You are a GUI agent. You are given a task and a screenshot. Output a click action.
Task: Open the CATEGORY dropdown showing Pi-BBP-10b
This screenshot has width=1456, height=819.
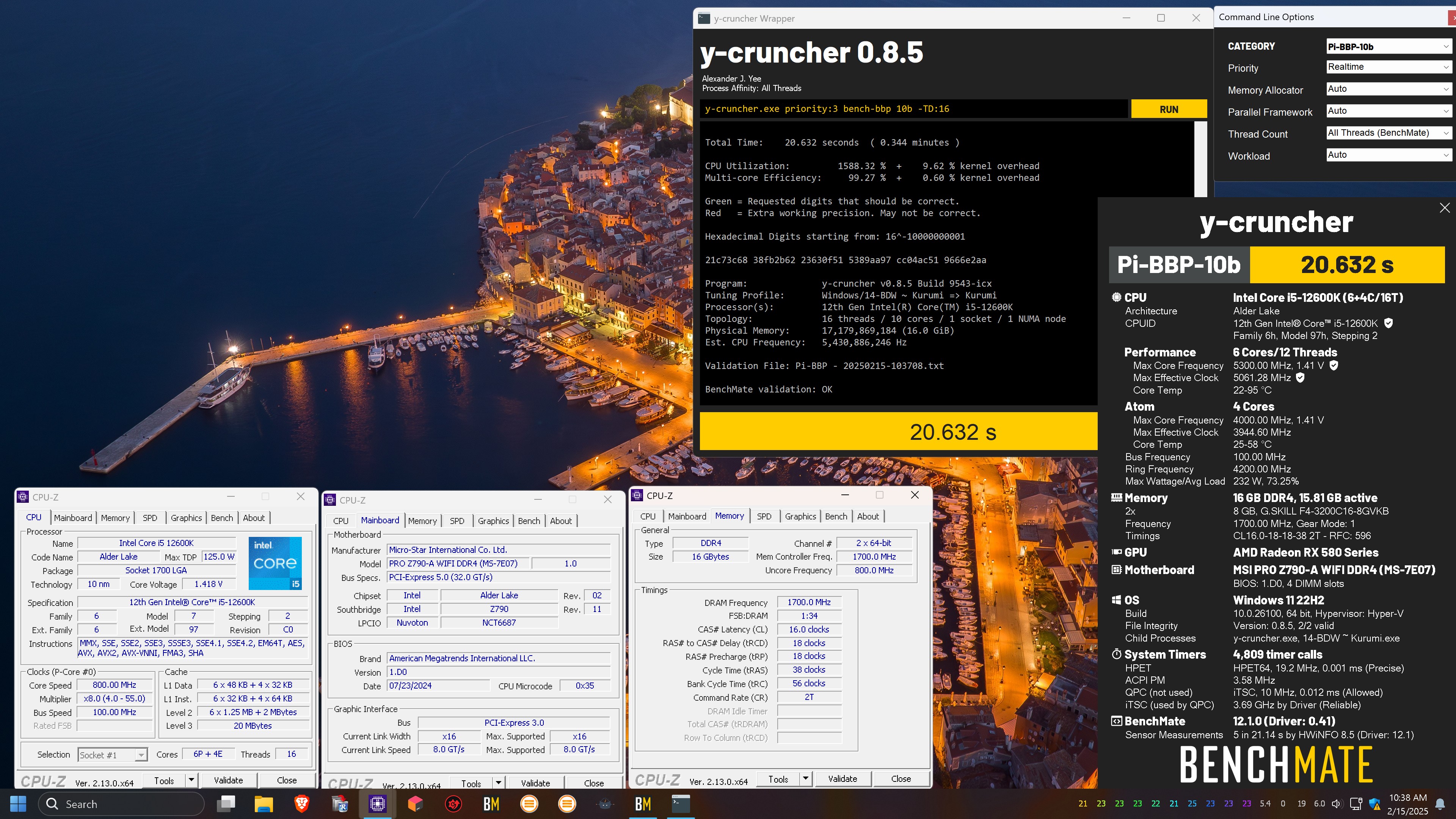click(1389, 46)
